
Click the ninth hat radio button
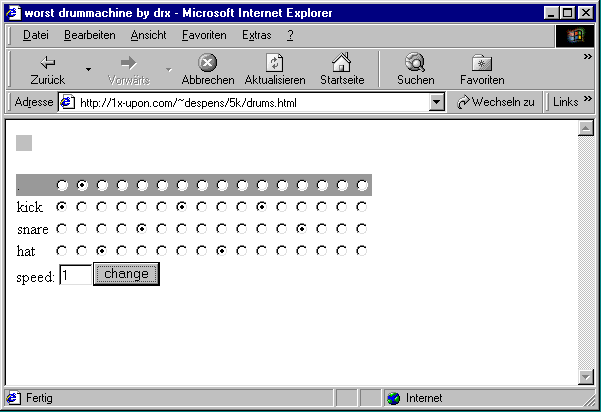pyautogui.click(x=221, y=251)
